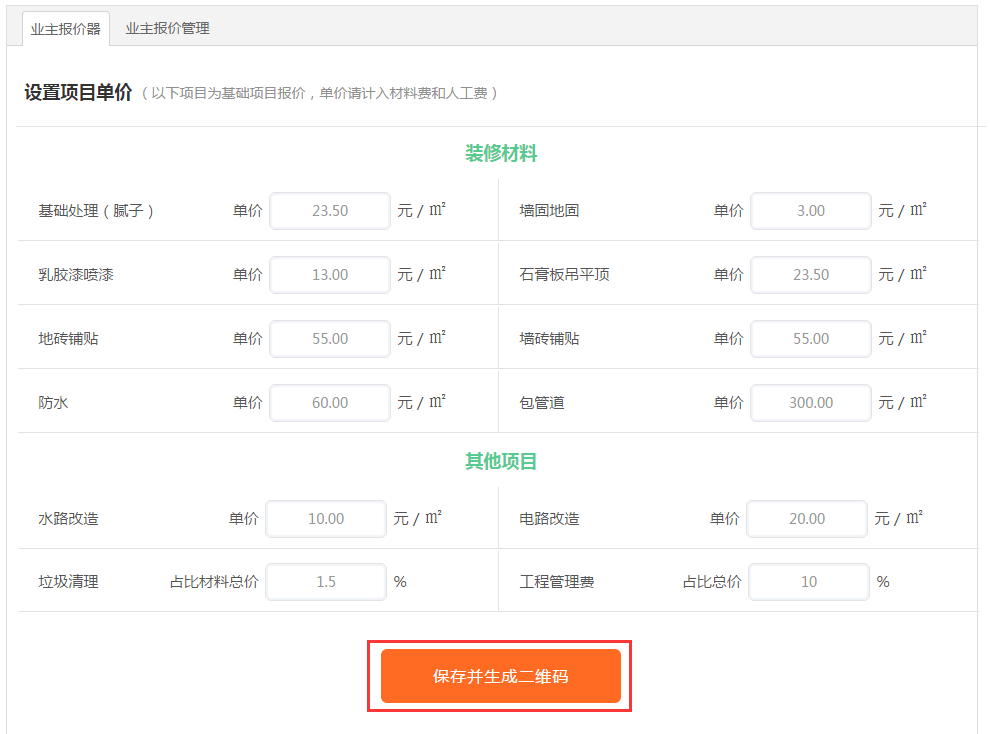
Task: Focus the 水路改造 unit price input
Action: click(326, 519)
